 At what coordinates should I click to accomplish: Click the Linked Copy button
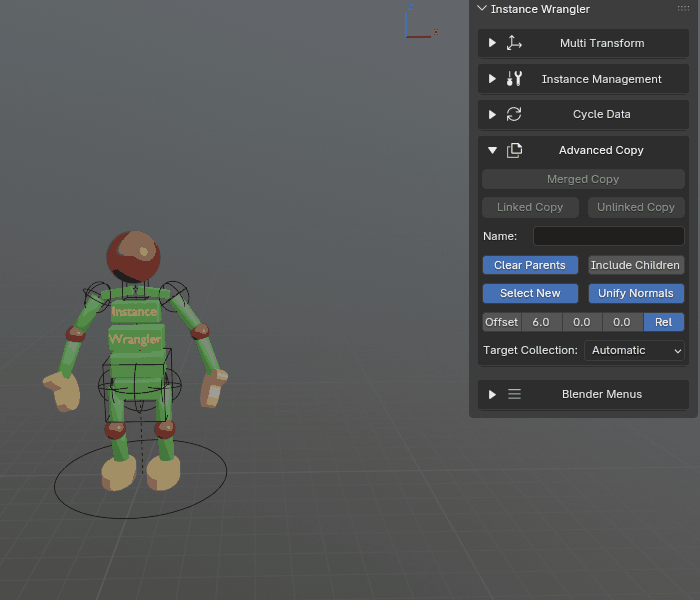pyautogui.click(x=530, y=207)
